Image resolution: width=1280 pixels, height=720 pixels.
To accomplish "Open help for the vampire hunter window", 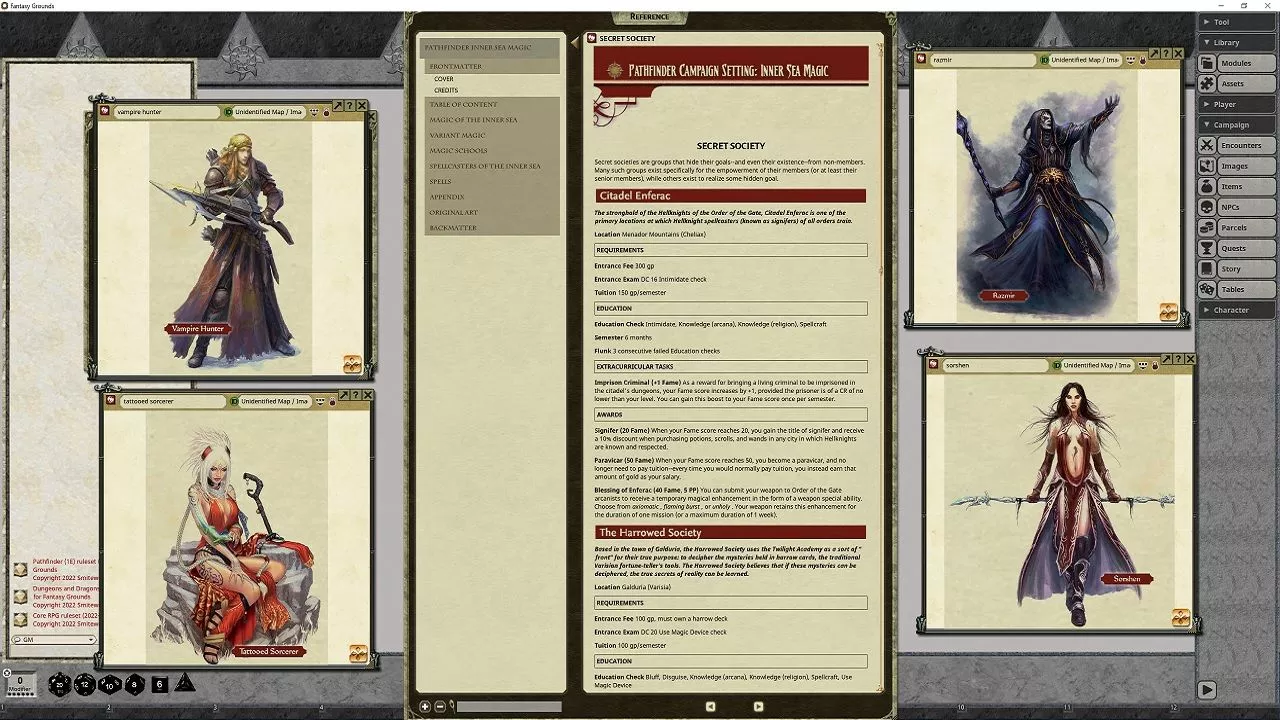I will (x=350, y=105).
